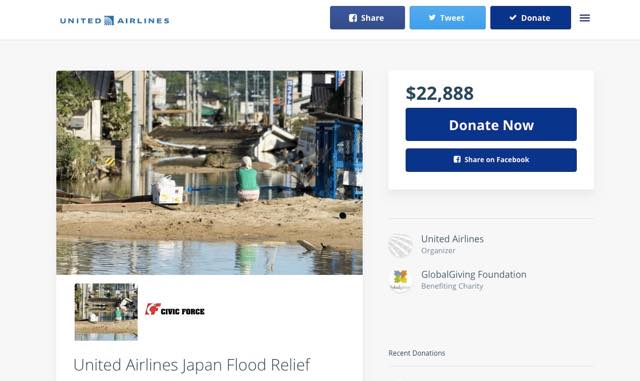Click the main flood relief image

[209, 173]
